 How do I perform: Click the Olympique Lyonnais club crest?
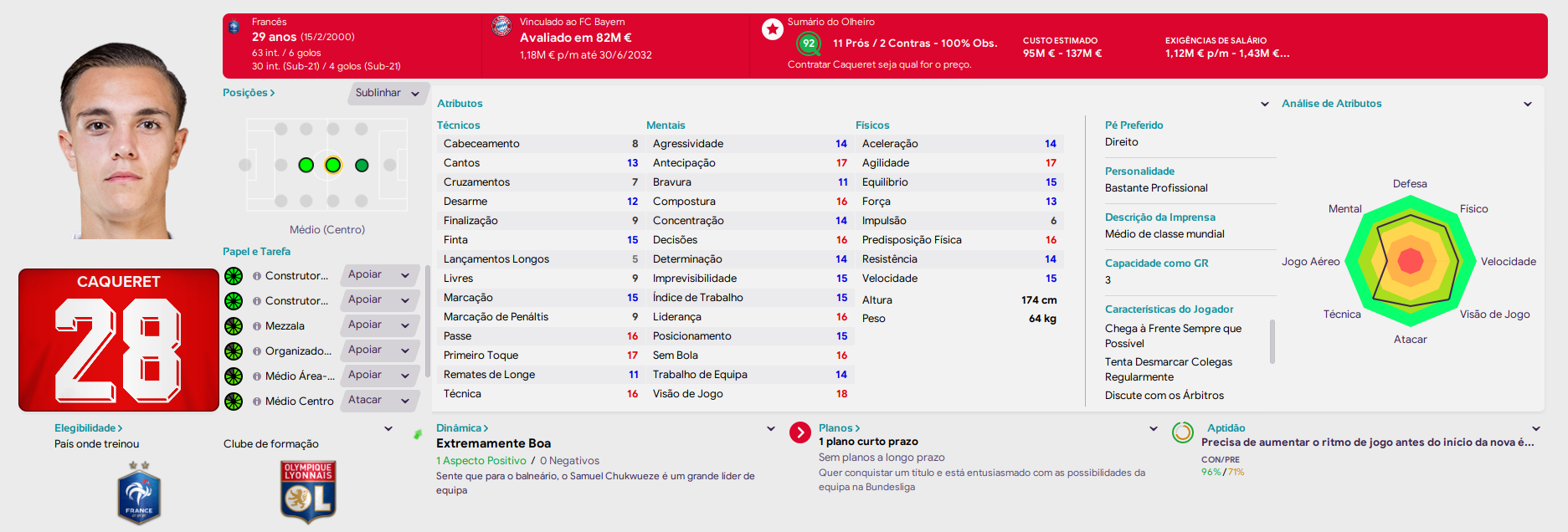click(x=308, y=493)
